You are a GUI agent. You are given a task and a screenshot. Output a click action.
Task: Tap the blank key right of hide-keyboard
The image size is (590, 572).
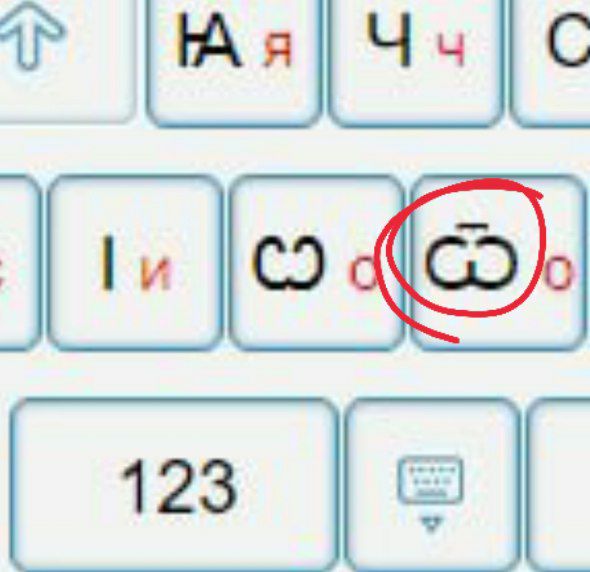click(x=558, y=485)
